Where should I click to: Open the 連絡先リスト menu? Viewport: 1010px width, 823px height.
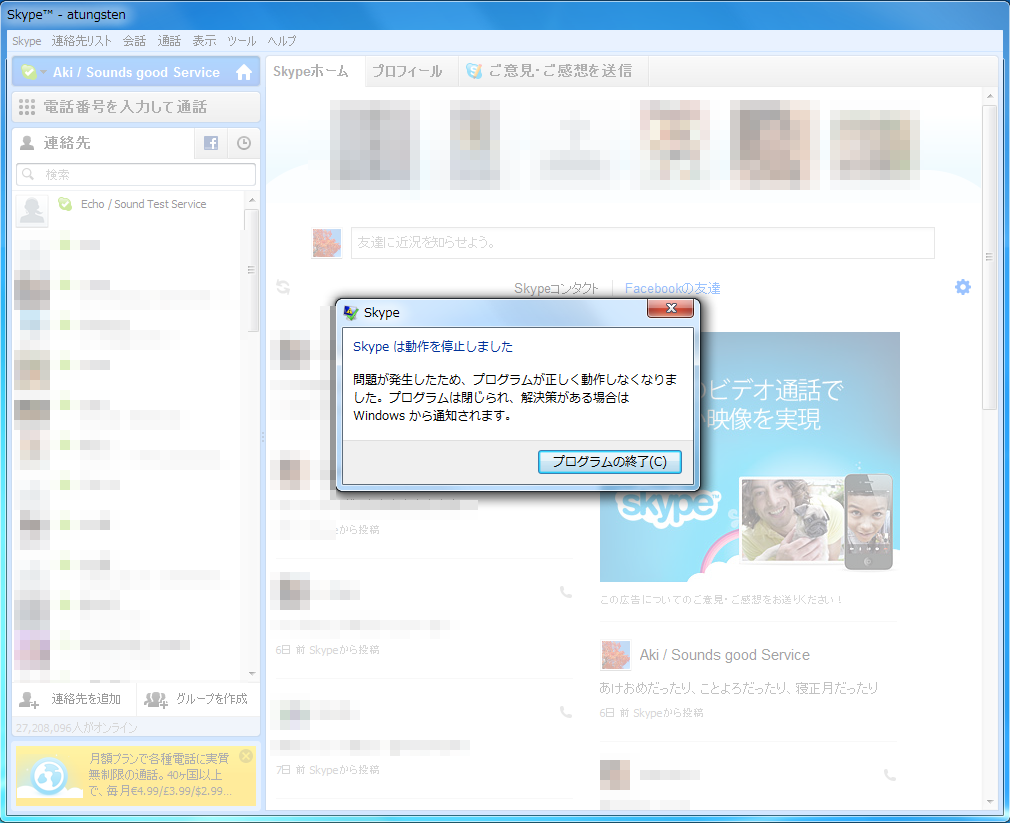82,41
